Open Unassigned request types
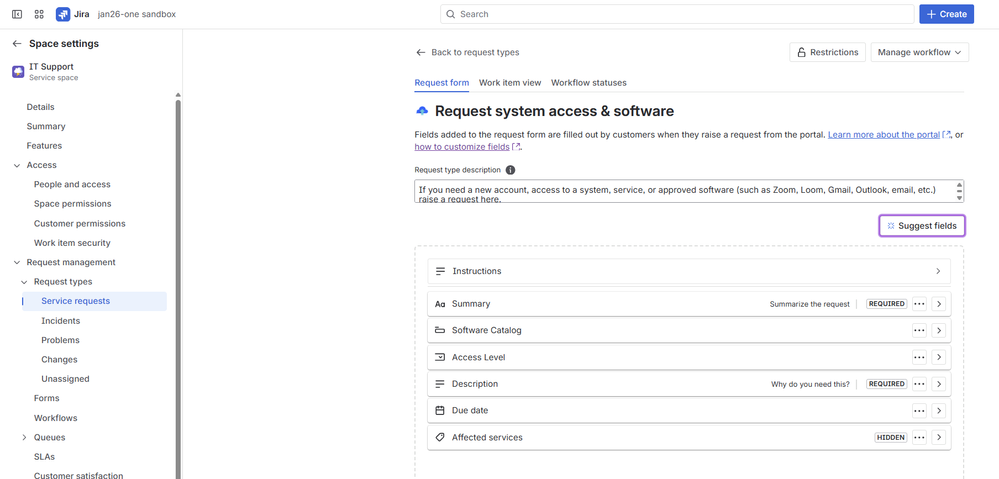Viewport: 999px width, 479px height. pyautogui.click(x=65, y=379)
